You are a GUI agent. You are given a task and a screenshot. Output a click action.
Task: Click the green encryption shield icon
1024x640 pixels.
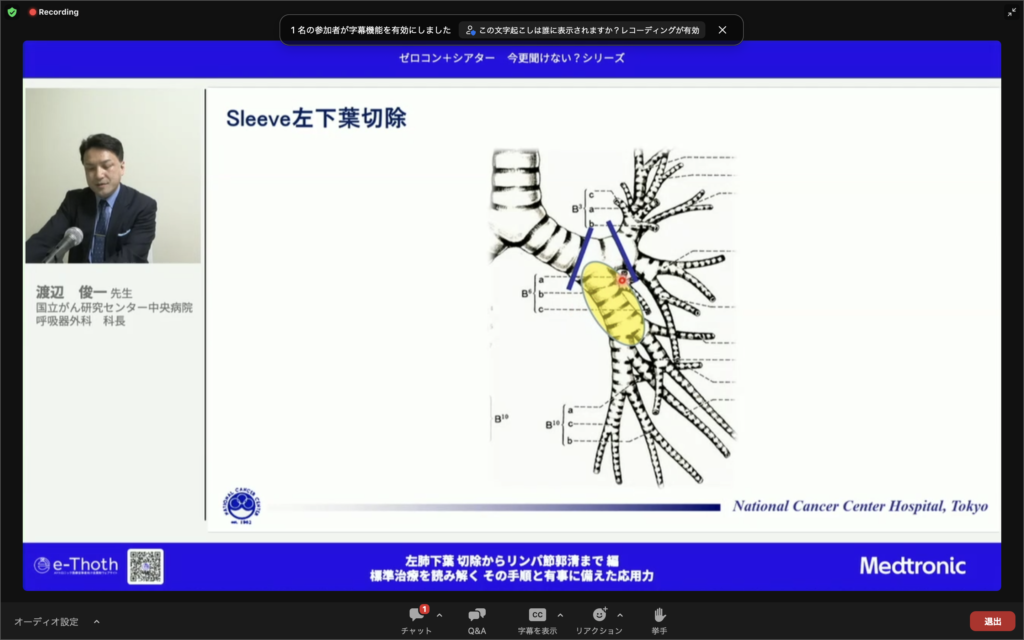tap(12, 12)
